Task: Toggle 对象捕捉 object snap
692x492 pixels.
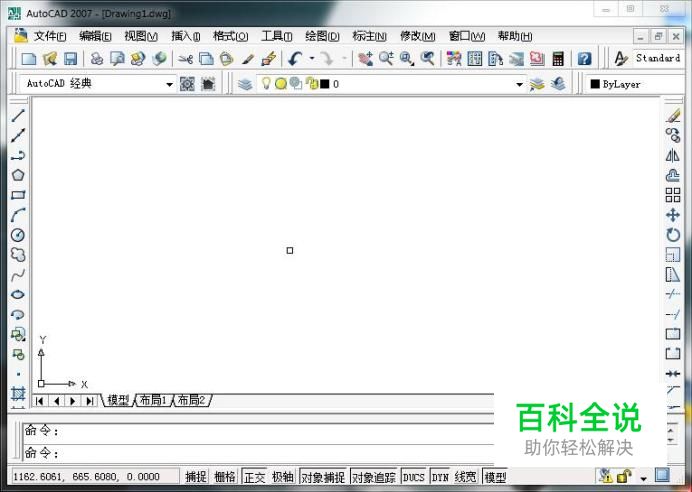Action: 323,477
